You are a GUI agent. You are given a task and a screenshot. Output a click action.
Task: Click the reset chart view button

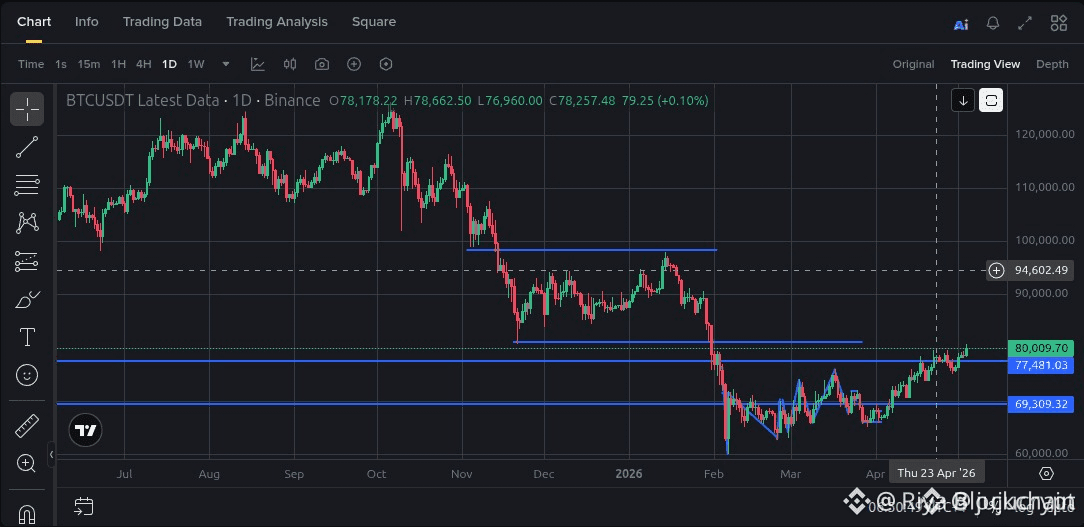coord(991,100)
